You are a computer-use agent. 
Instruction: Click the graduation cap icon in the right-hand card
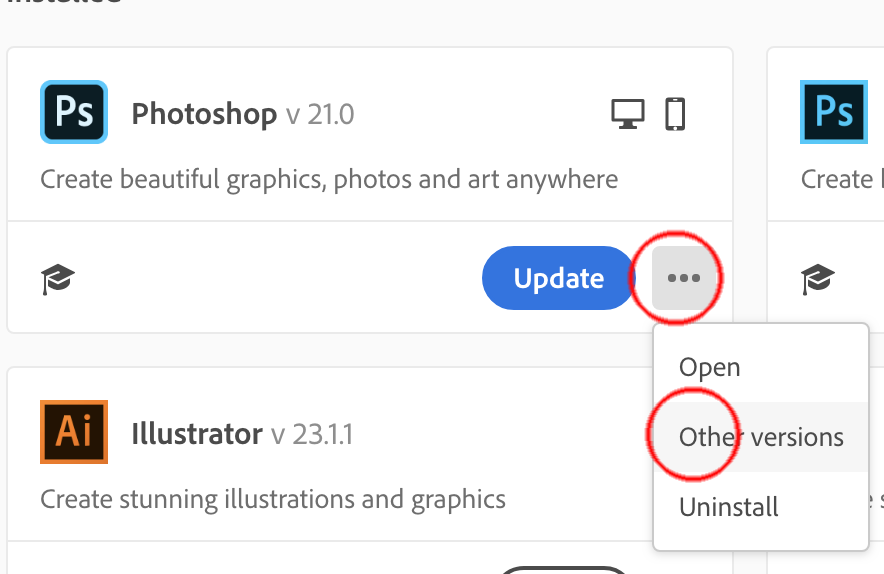click(x=818, y=279)
